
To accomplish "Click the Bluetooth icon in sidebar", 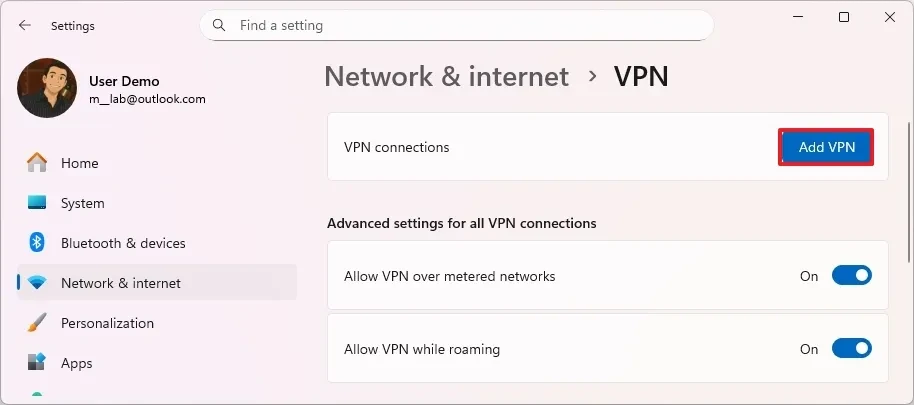I will (37, 243).
